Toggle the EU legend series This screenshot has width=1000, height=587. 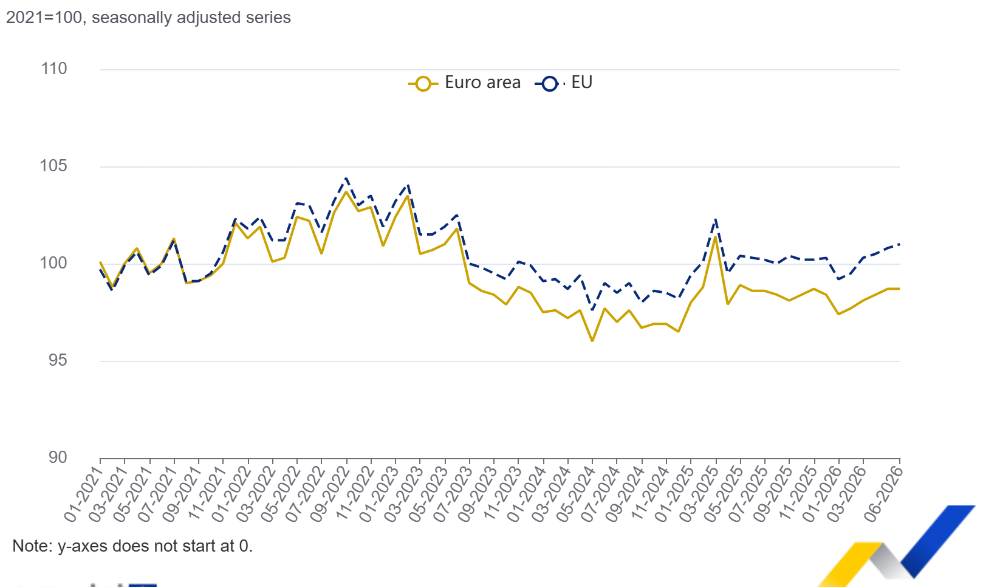coord(564,83)
